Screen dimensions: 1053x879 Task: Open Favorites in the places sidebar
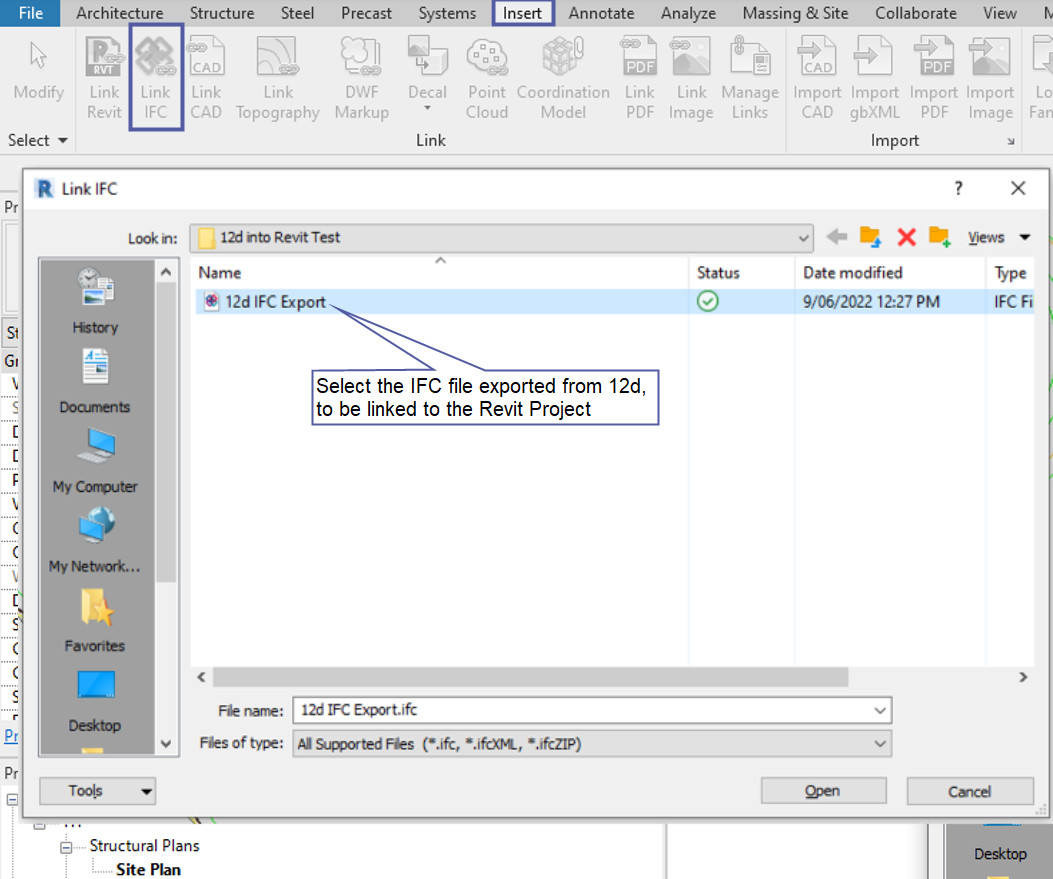[95, 620]
